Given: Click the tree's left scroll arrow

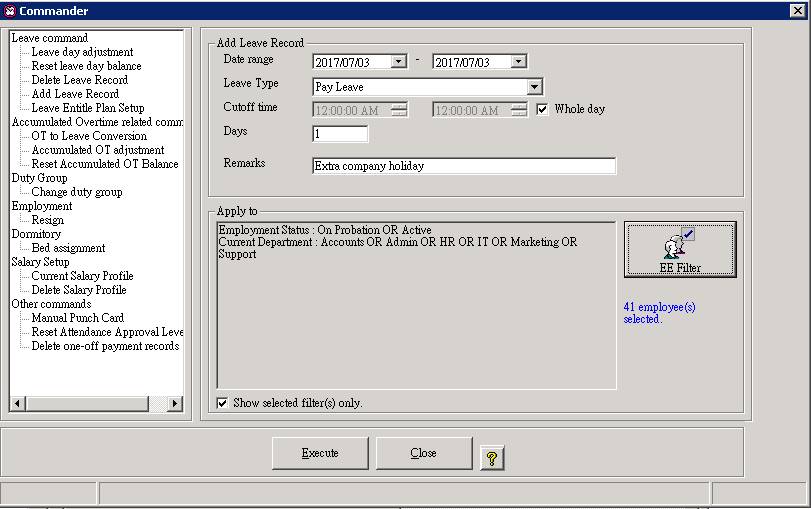Looking at the screenshot, I should [17, 403].
